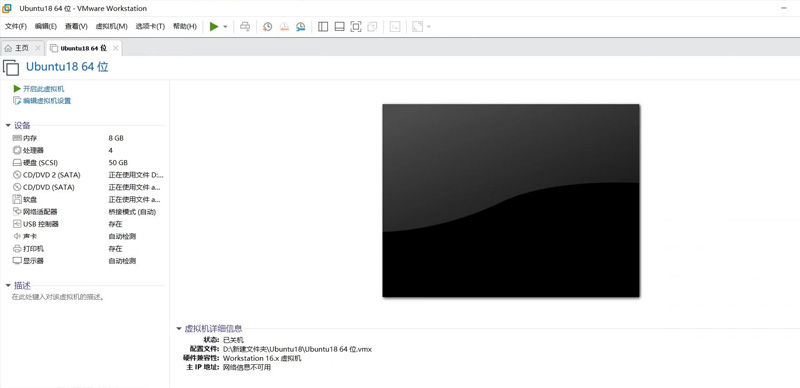This screenshot has height=388, width=800.
Task: Close the Ubuntu18 64 位 tab
Action: (115, 48)
